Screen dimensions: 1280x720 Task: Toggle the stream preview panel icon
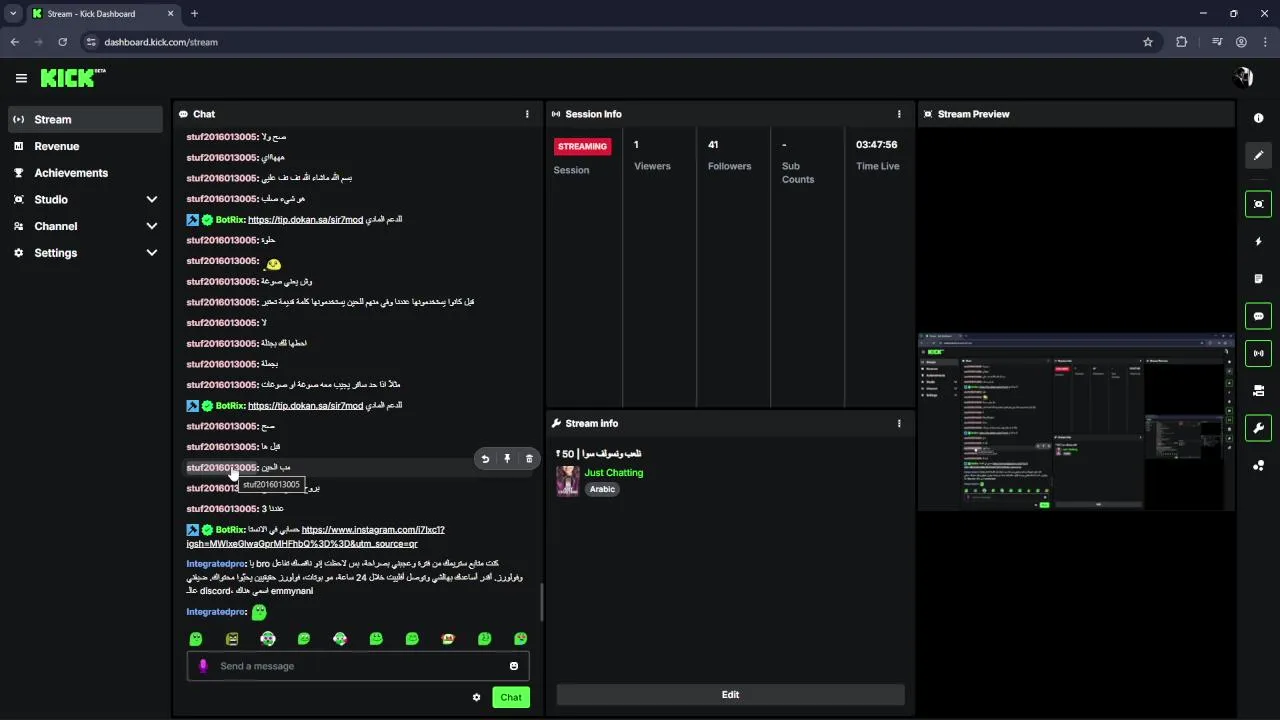click(1258, 204)
